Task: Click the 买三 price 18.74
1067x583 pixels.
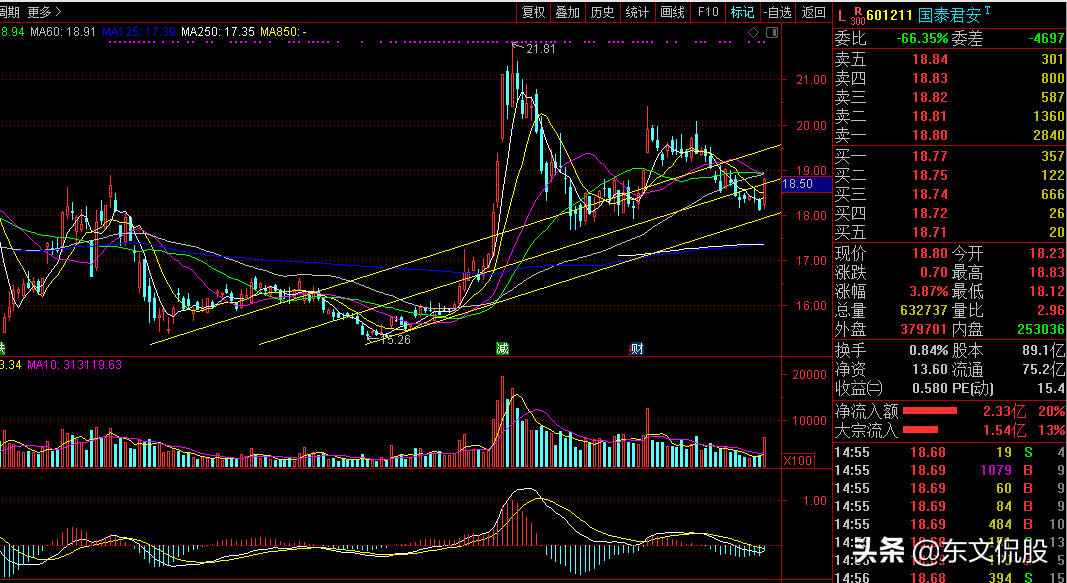Action: (x=930, y=195)
